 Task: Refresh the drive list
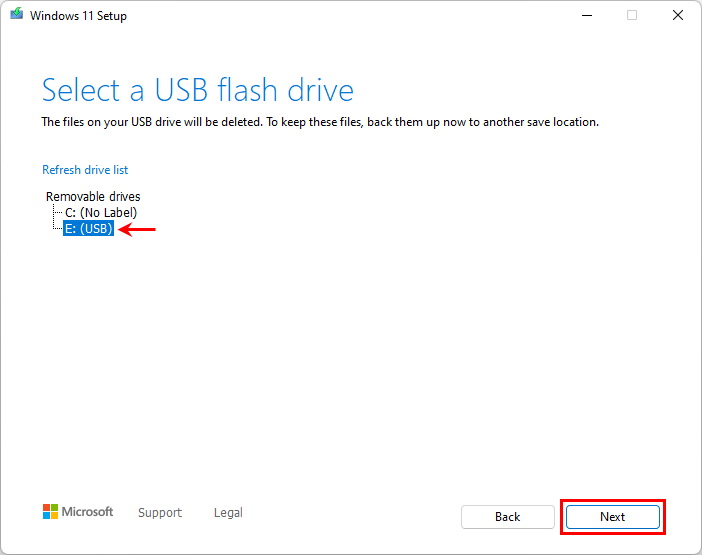coord(85,170)
